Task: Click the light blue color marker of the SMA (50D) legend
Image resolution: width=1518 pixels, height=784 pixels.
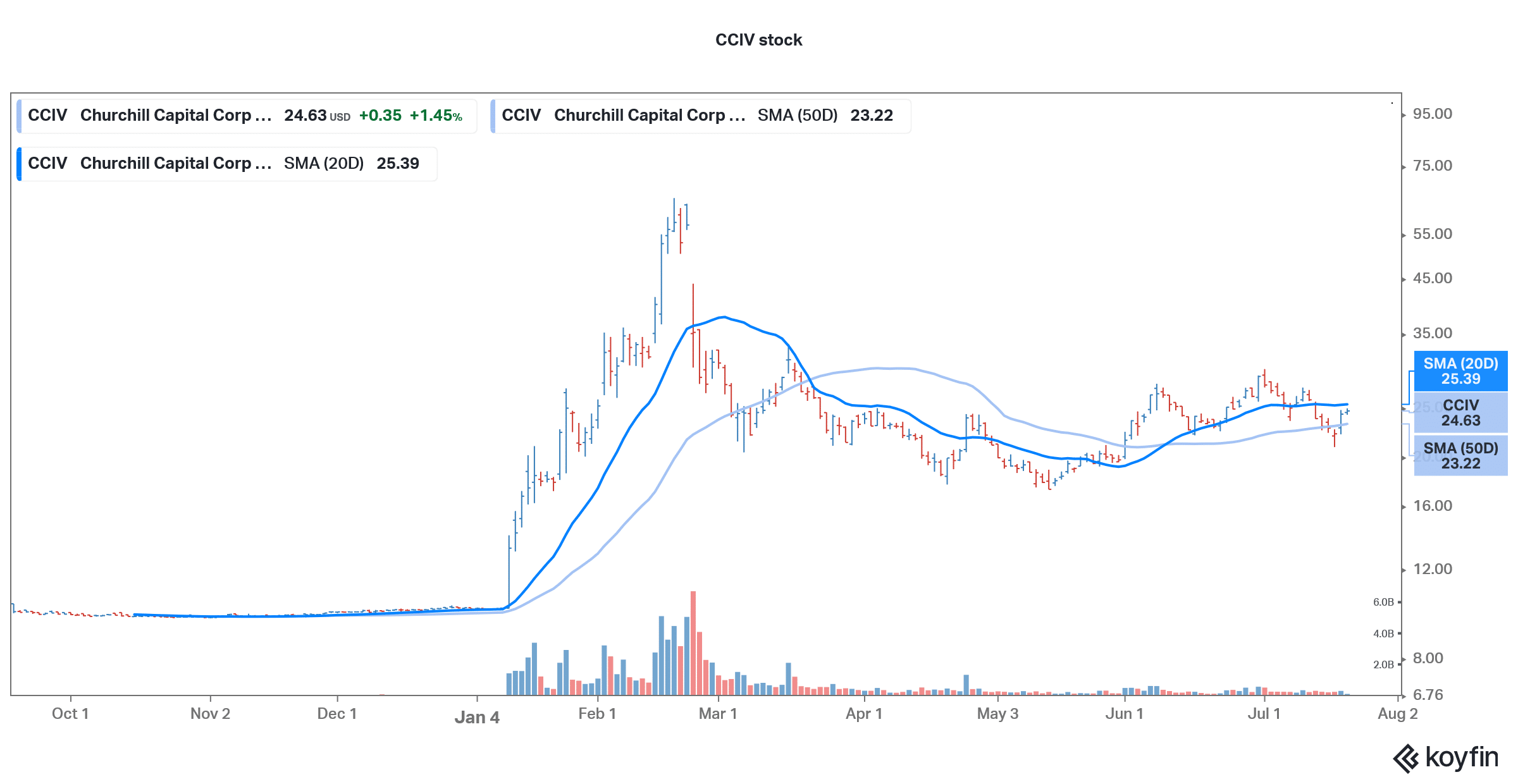Action: pyautogui.click(x=493, y=116)
